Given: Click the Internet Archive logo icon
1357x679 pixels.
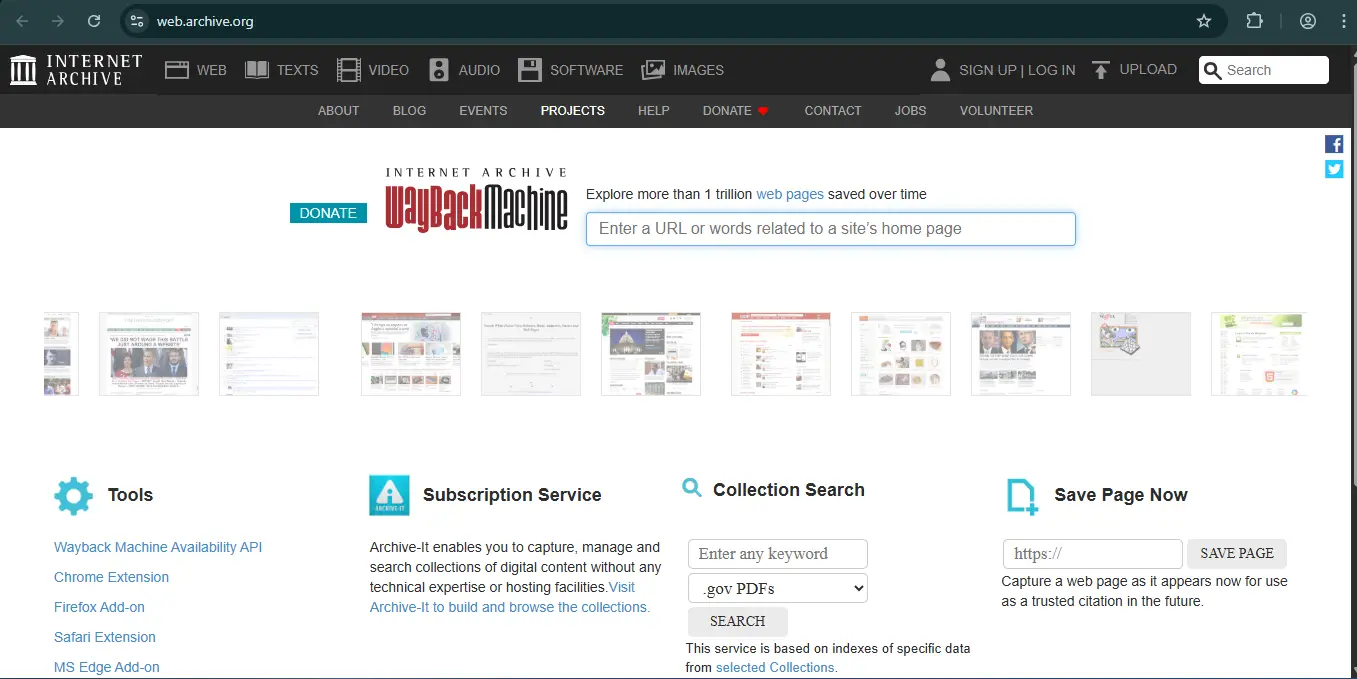Looking at the screenshot, I should coord(24,70).
